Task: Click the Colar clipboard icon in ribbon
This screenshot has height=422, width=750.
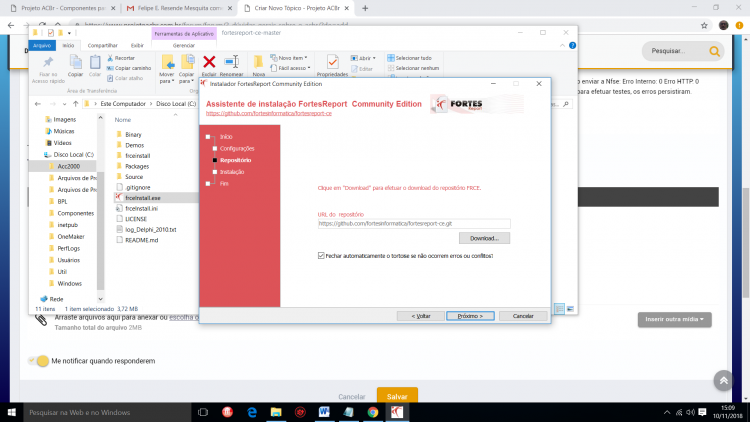Action: pyautogui.click(x=95, y=62)
